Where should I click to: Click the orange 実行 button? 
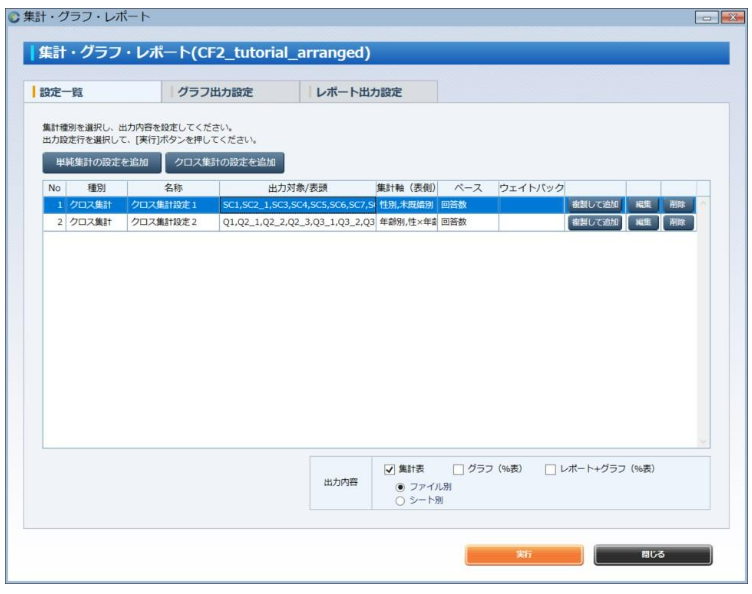[x=524, y=555]
